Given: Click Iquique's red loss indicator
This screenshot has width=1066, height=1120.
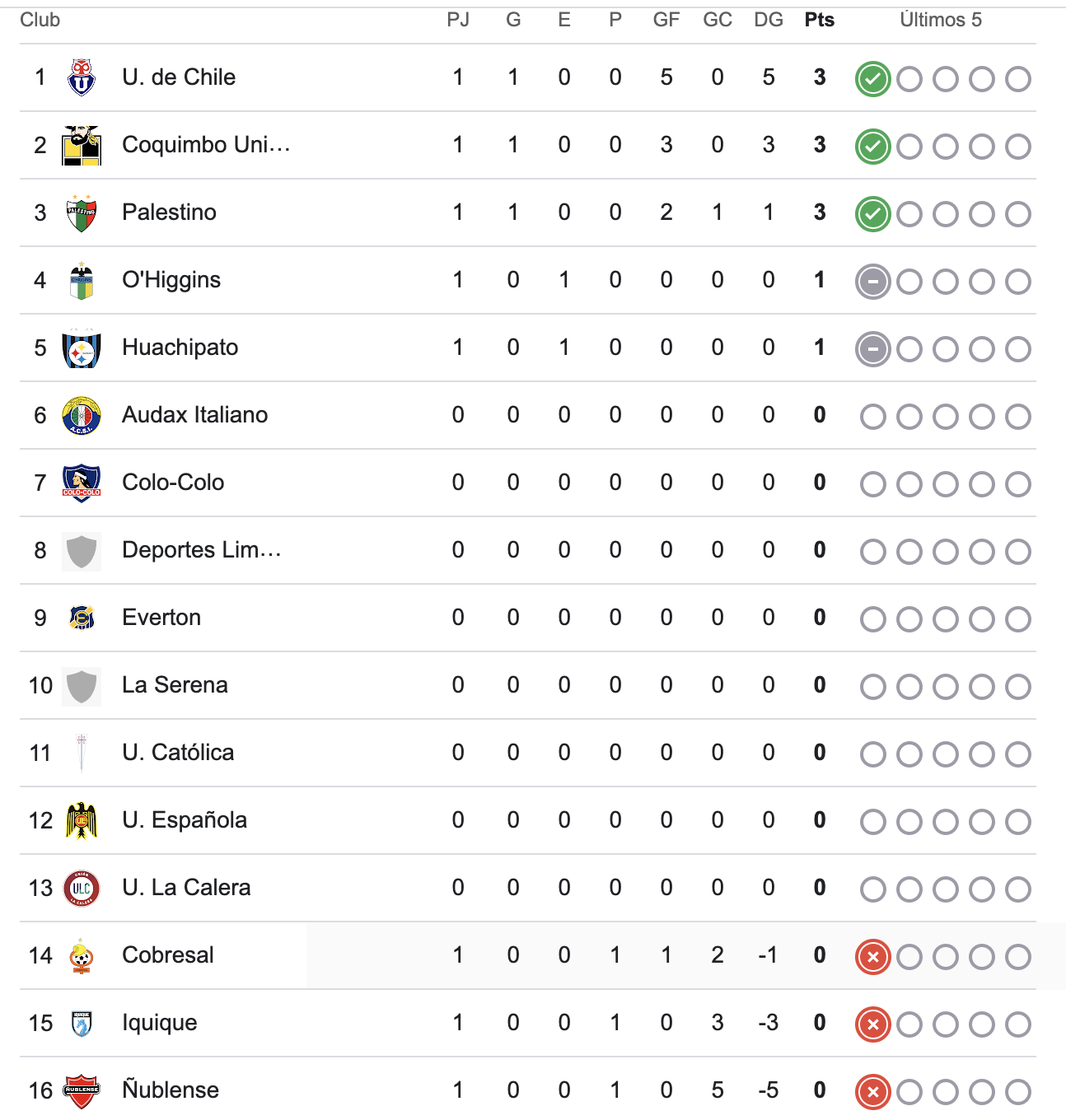Looking at the screenshot, I should [x=872, y=1024].
